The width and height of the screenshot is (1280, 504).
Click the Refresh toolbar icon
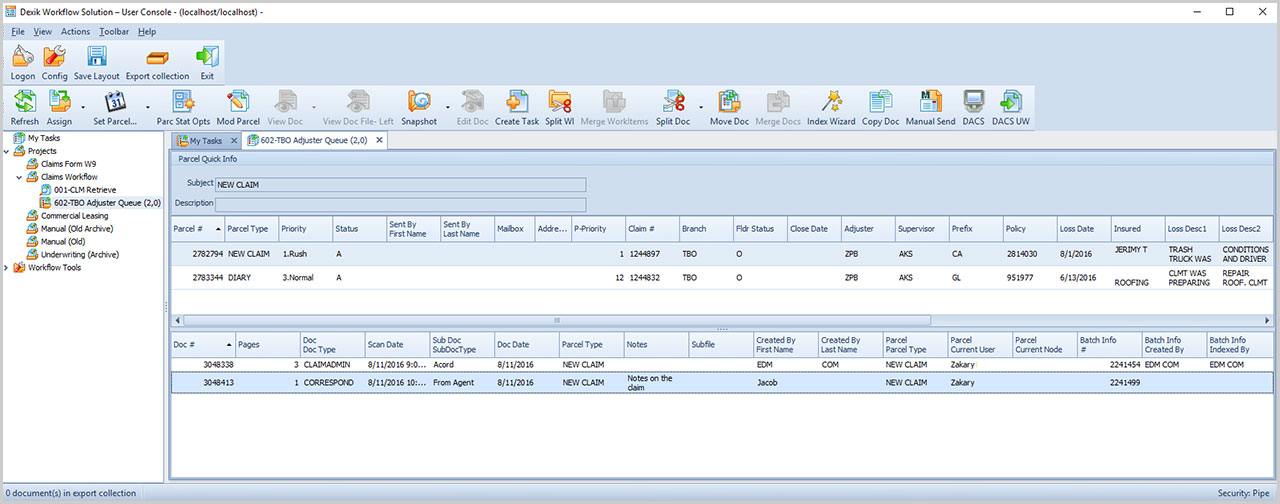24,101
